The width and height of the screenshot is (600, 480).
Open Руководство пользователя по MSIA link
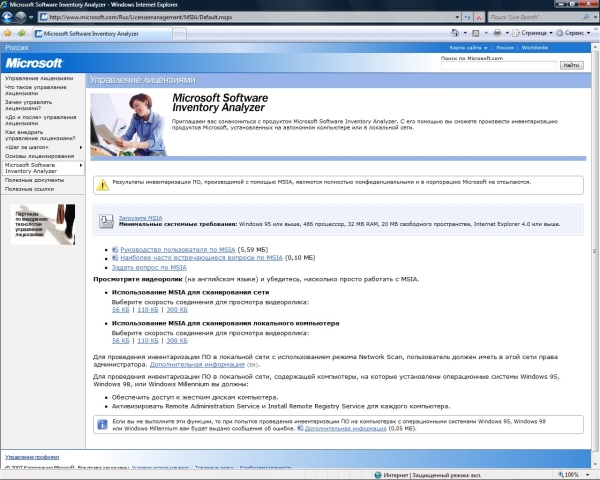point(178,250)
